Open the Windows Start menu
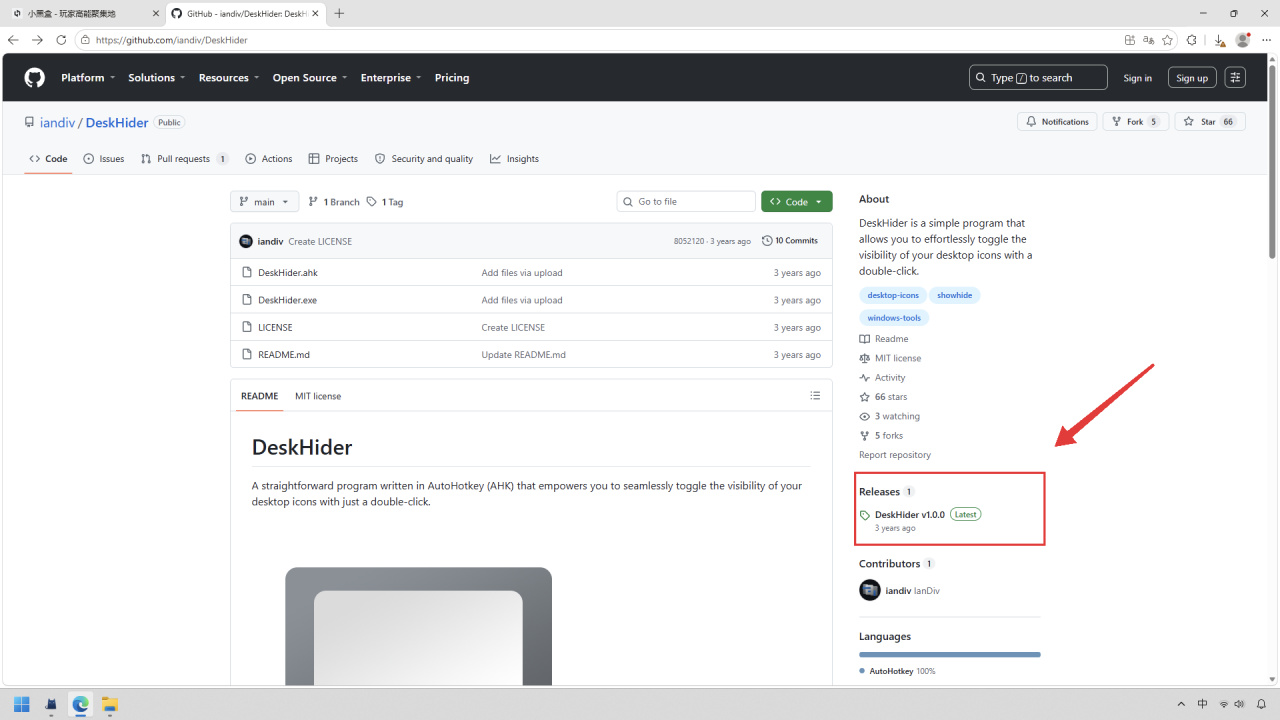This screenshot has width=1280, height=720. click(21, 704)
